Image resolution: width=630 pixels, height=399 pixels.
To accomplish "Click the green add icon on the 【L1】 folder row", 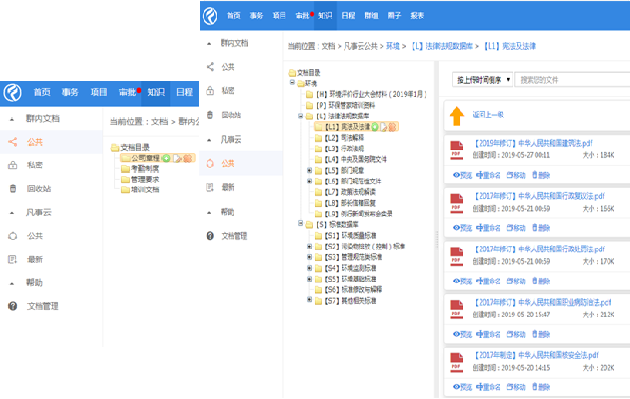I will coord(374,127).
